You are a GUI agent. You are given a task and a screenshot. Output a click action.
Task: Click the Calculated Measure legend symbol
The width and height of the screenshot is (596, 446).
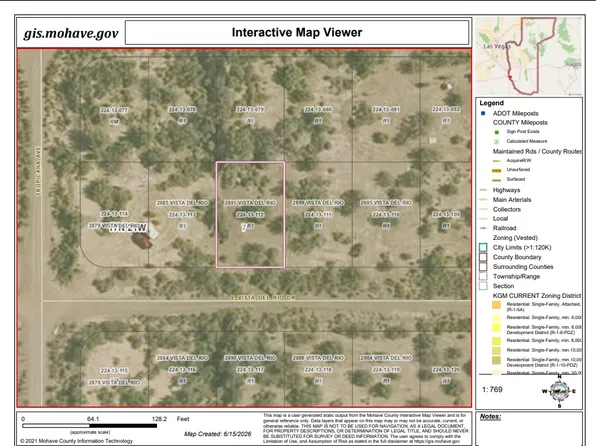496,141
